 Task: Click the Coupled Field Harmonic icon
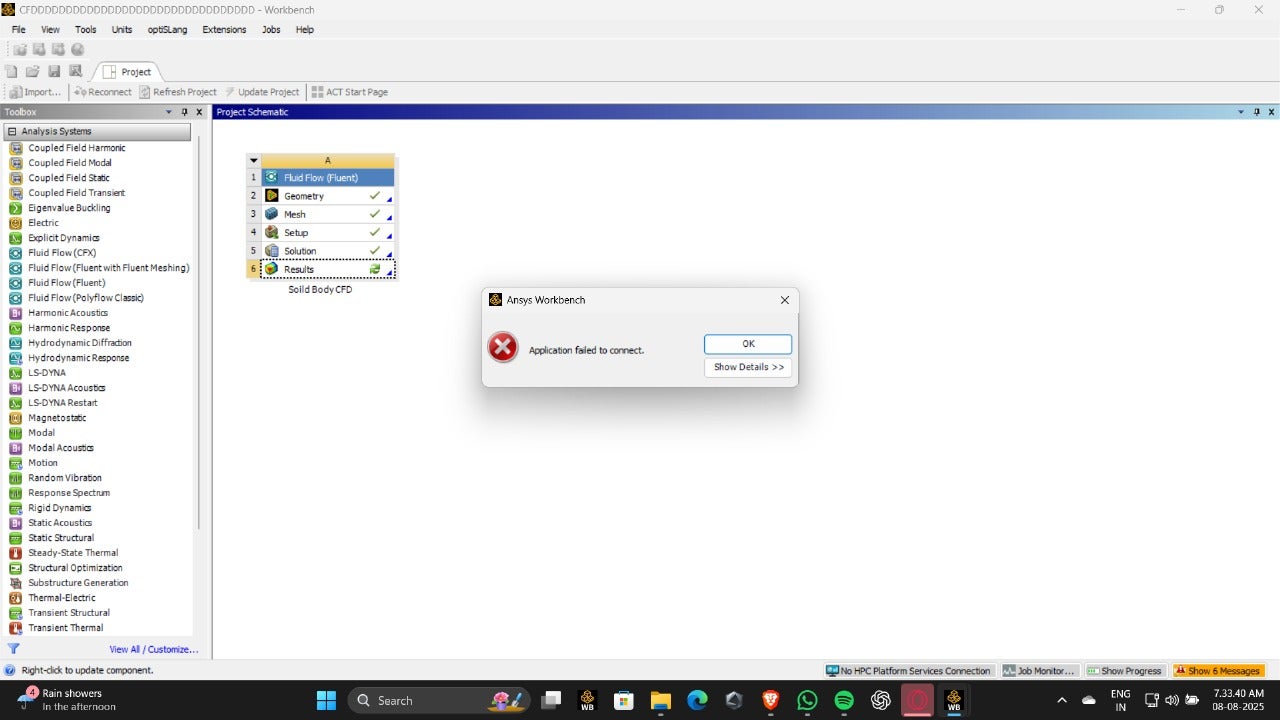coord(16,148)
